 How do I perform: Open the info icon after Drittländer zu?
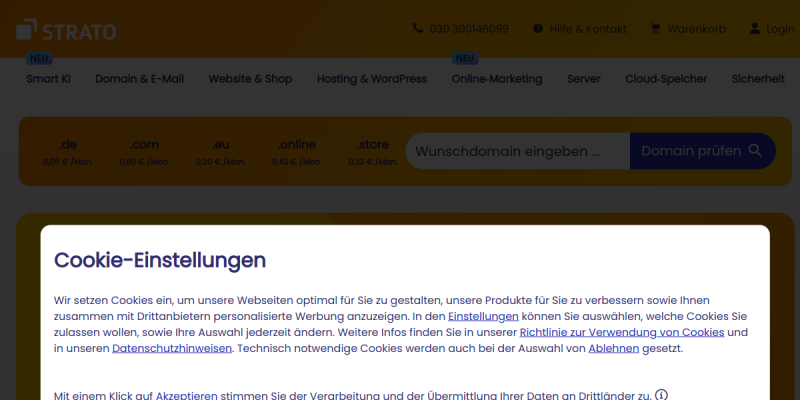(661, 395)
